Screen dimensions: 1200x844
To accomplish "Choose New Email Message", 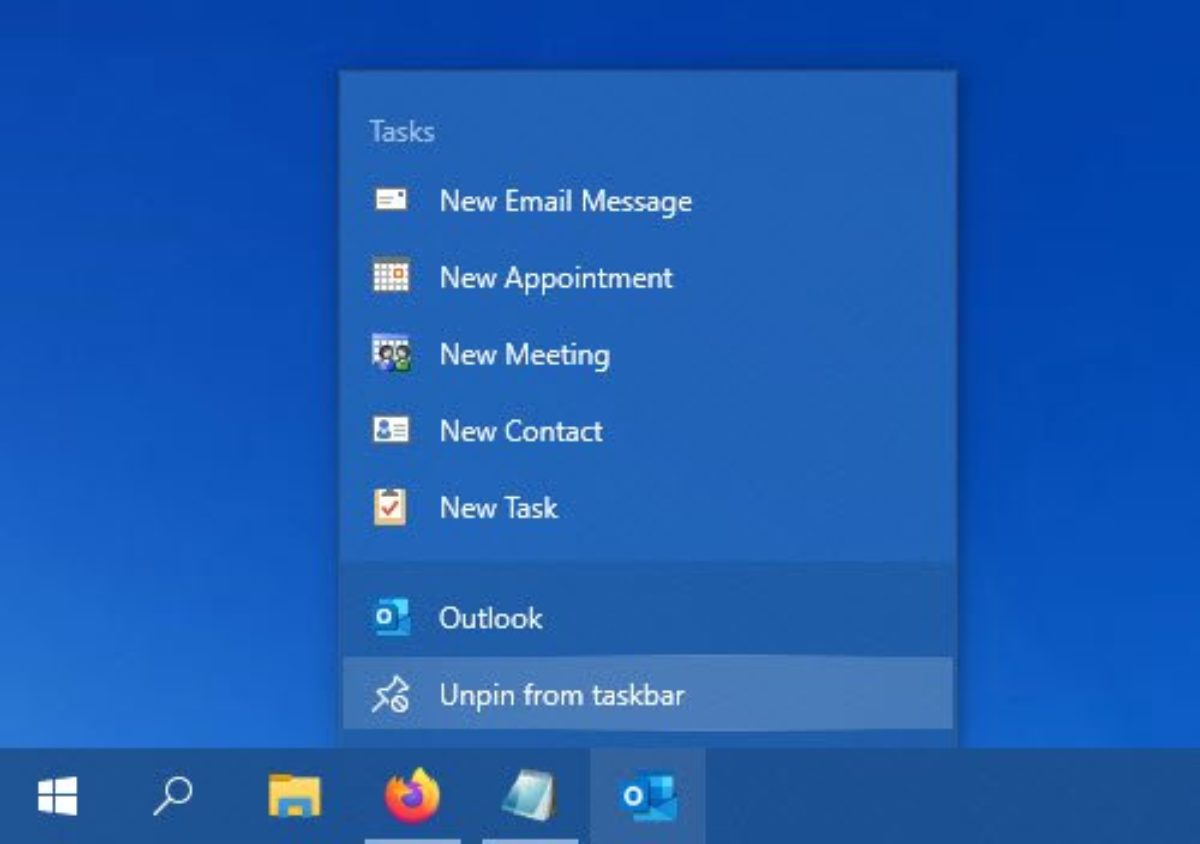I will pyautogui.click(x=648, y=201).
